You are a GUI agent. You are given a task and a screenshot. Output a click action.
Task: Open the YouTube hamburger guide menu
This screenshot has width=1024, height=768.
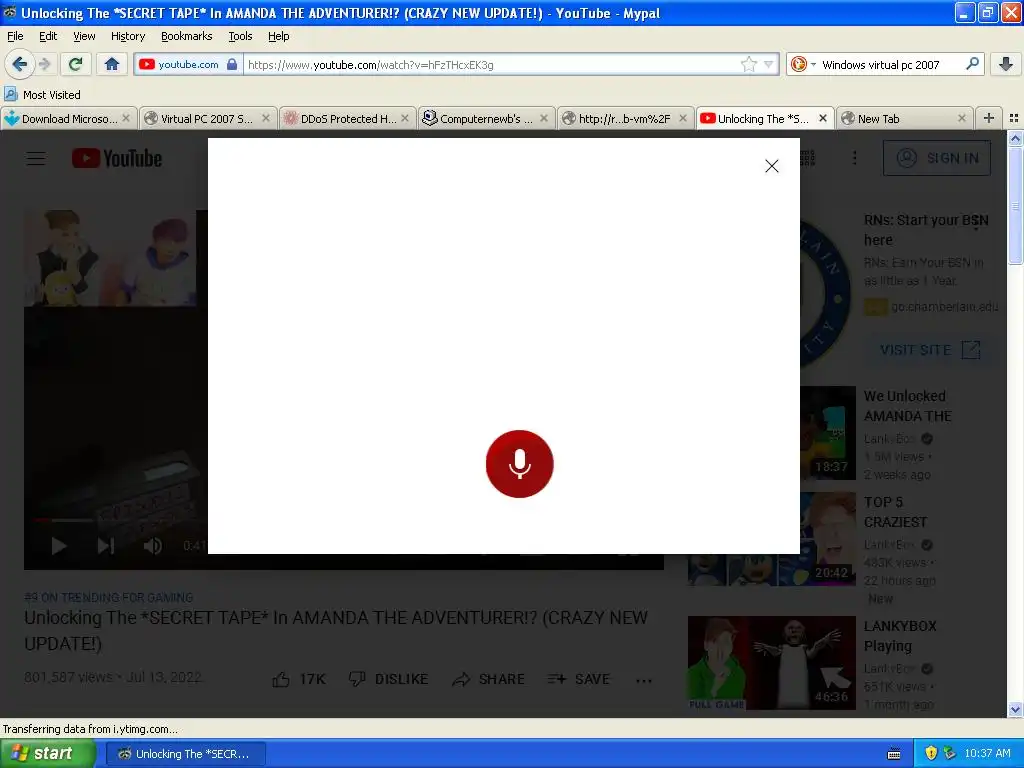click(36, 159)
